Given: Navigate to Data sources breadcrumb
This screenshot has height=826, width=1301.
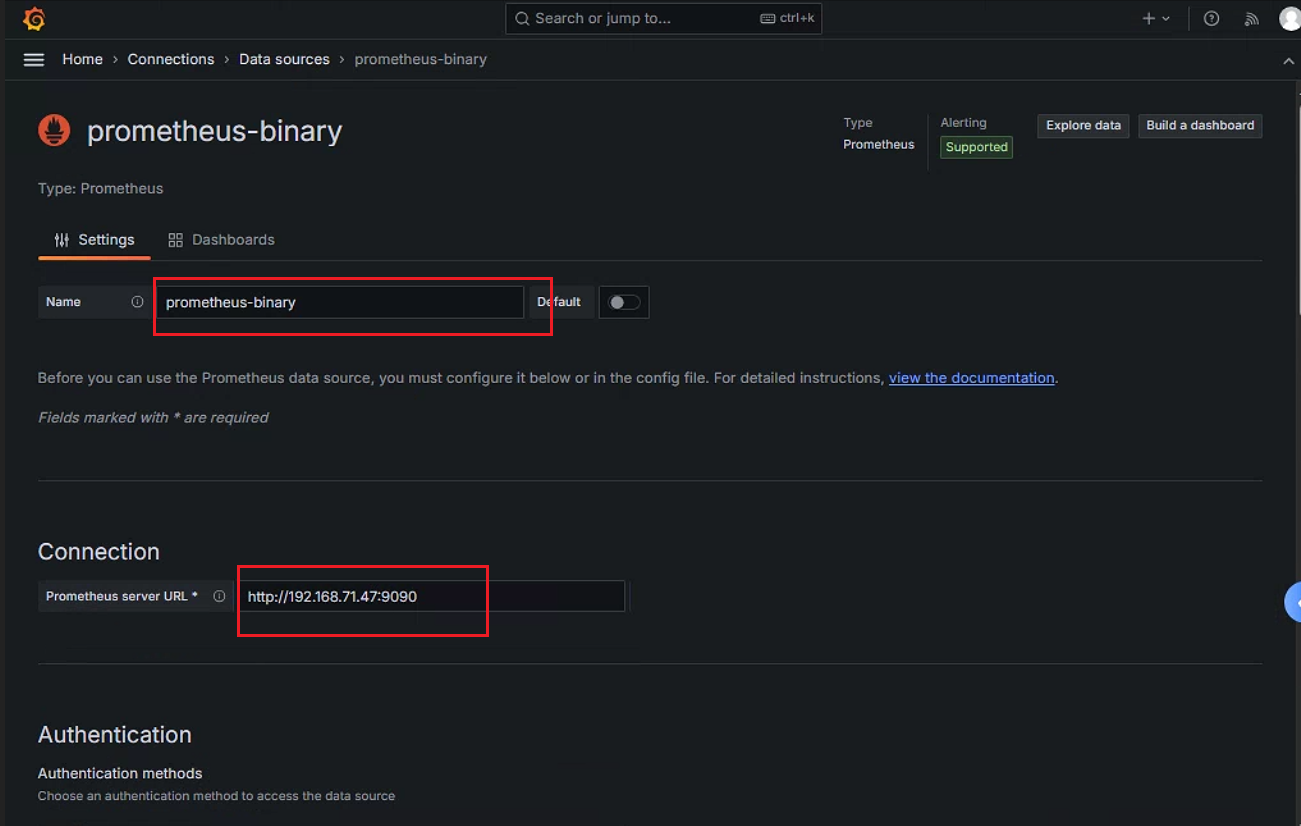Looking at the screenshot, I should [x=284, y=60].
